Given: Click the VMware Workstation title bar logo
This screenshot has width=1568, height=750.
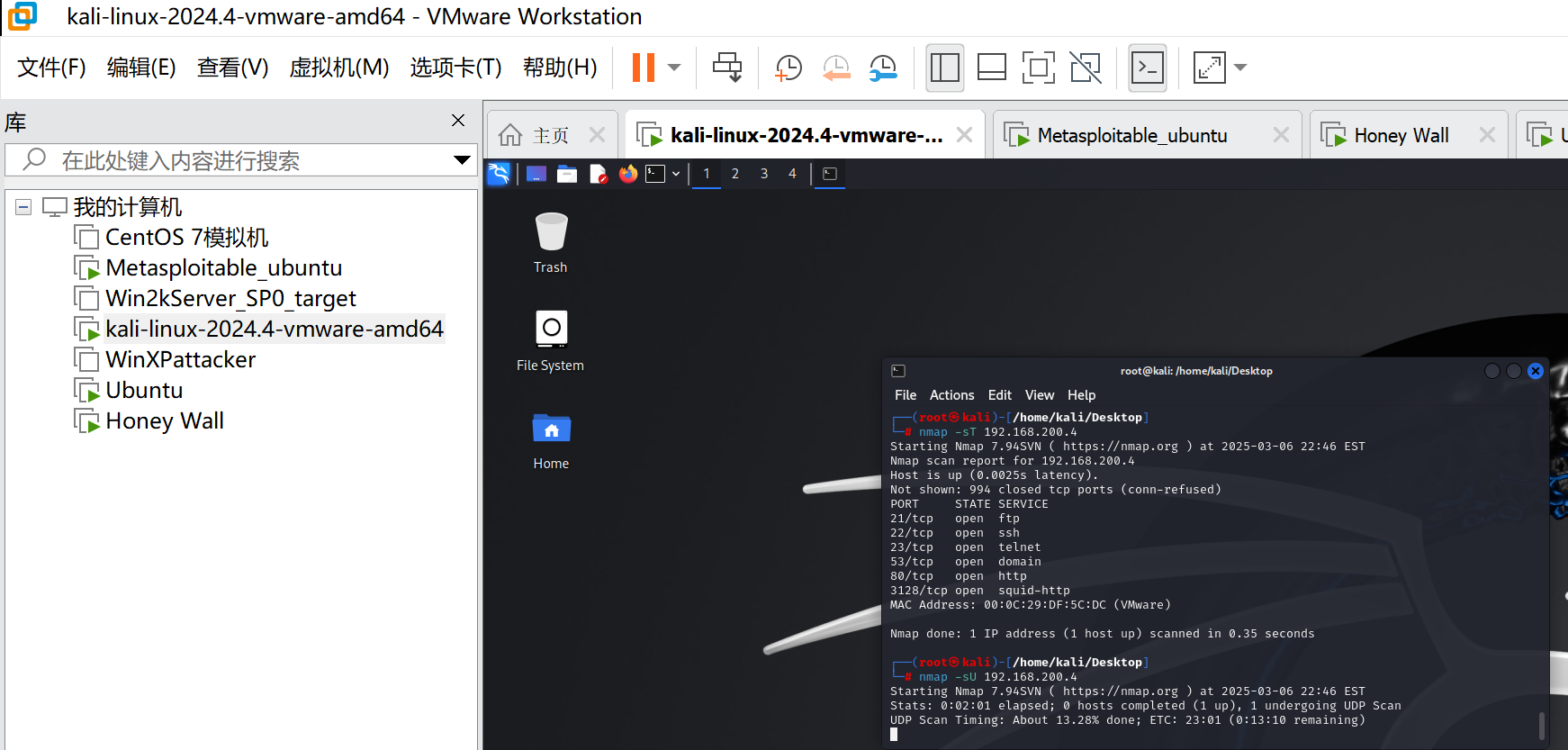Looking at the screenshot, I should click(23, 16).
